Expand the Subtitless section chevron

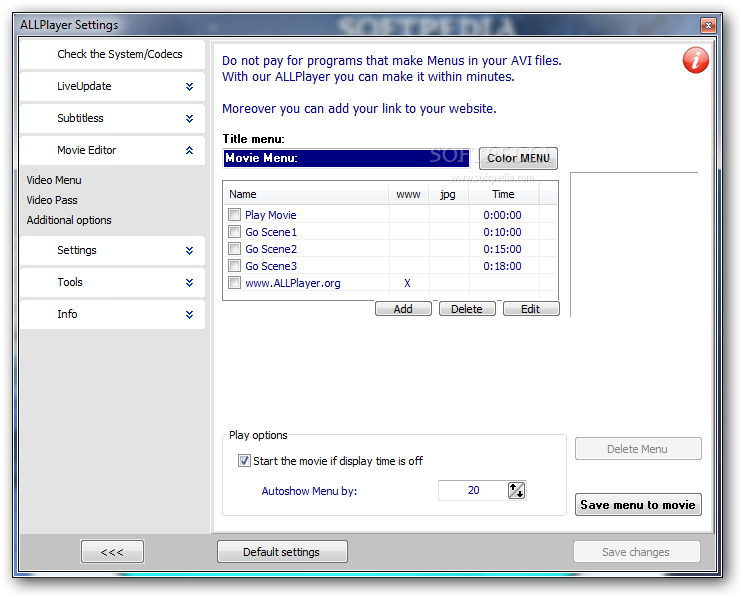(x=190, y=118)
